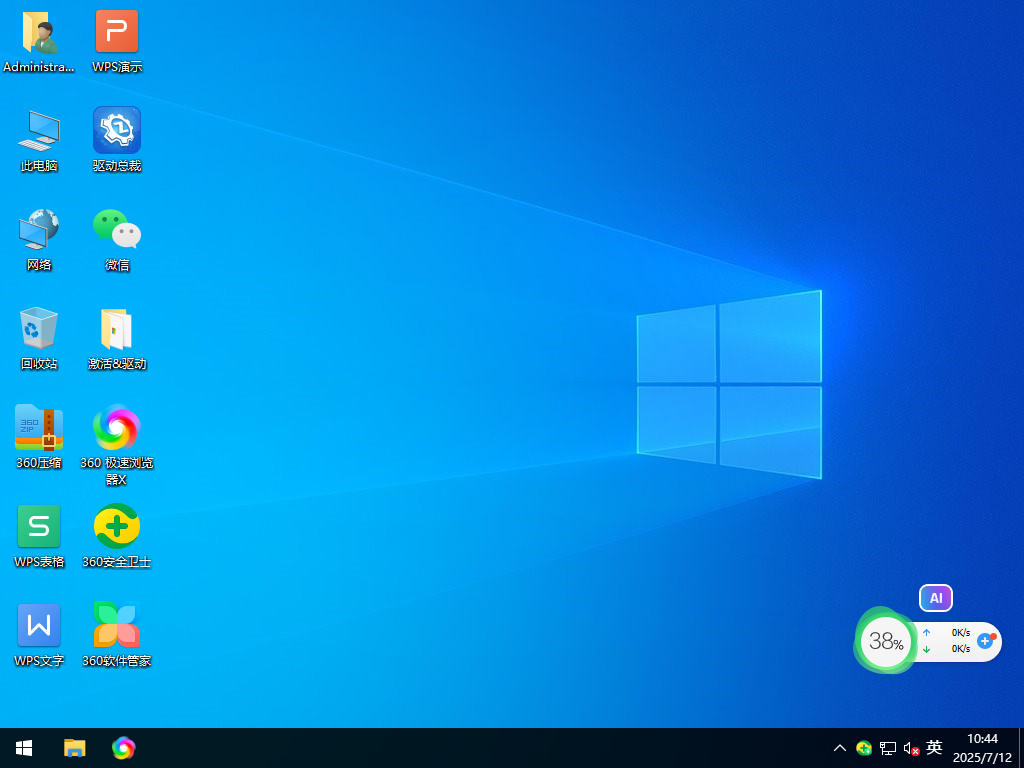Open the taskbar clock showing 10:44

pyautogui.click(x=982, y=748)
